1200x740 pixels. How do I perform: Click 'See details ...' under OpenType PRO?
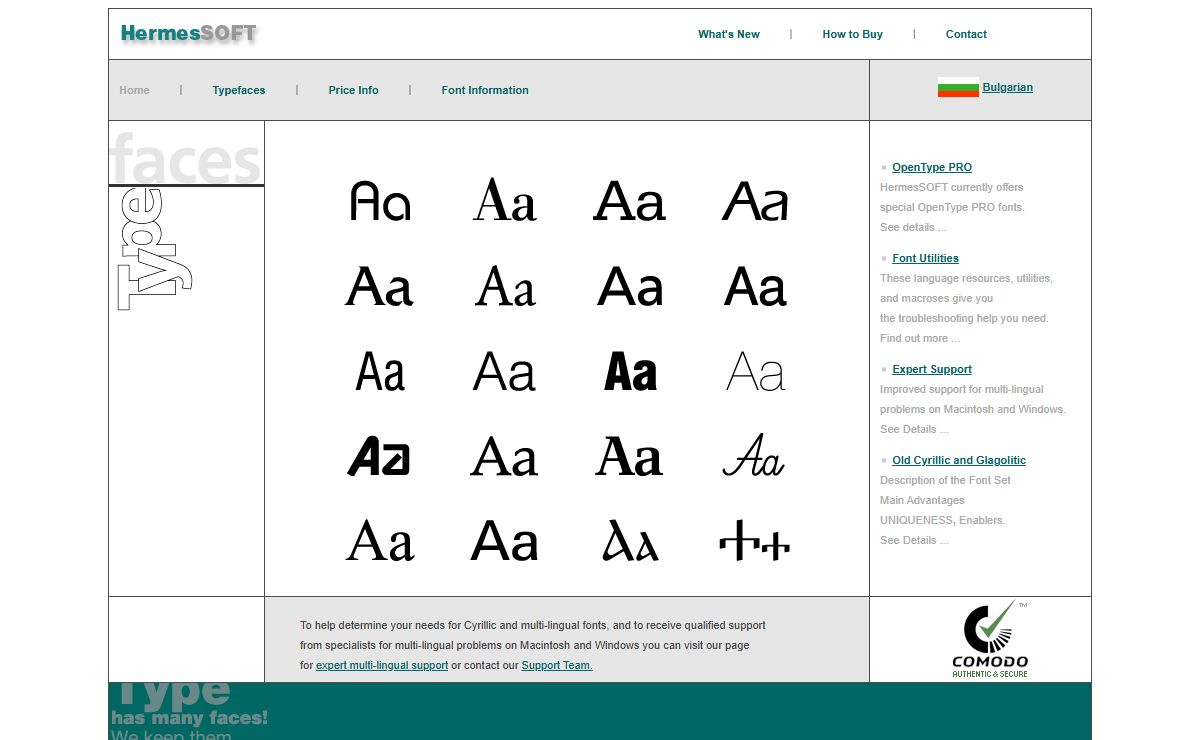(913, 227)
